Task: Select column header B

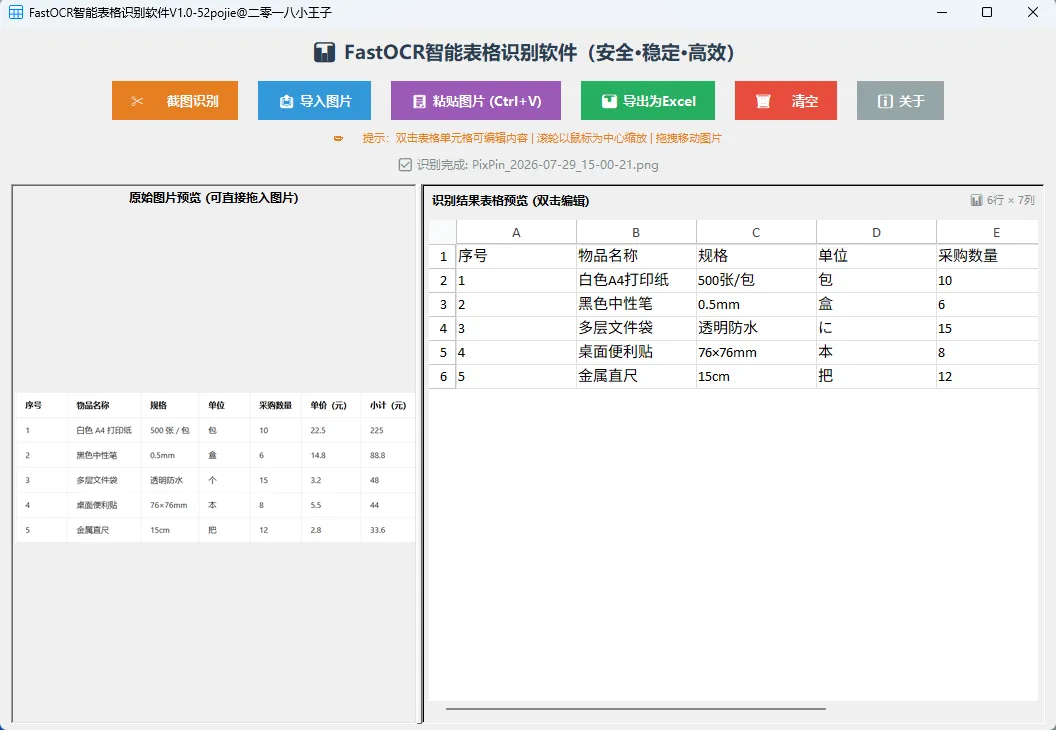Action: (x=636, y=232)
